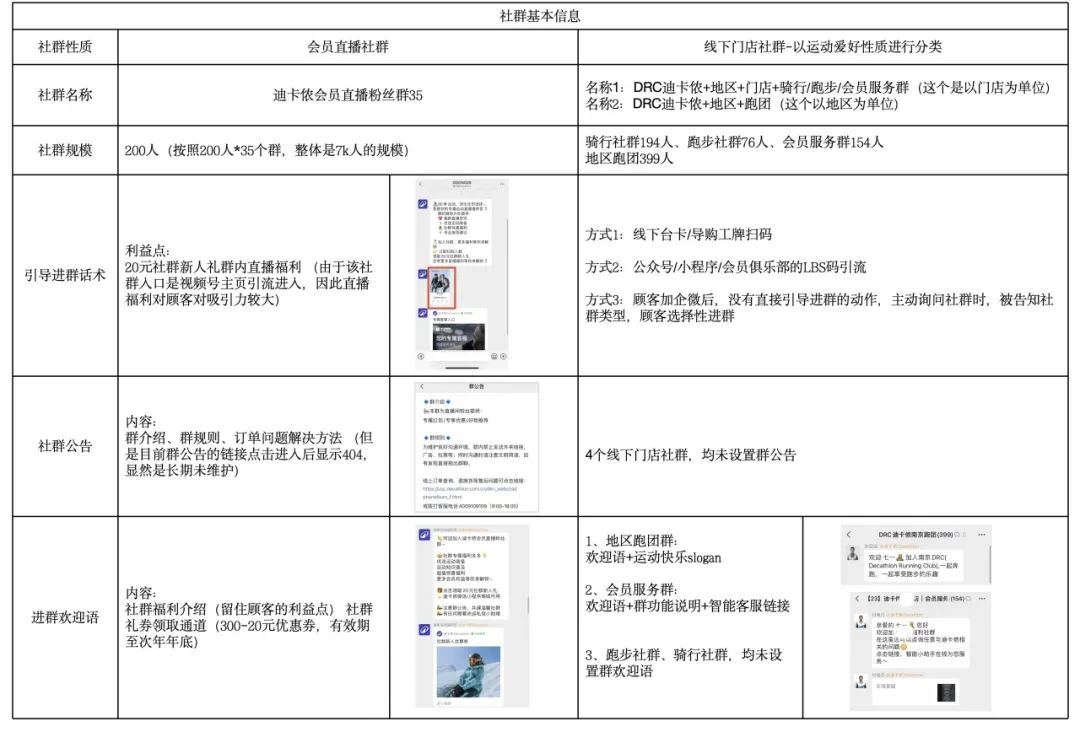Viewport: 1080px width, 732px height.
Task: Select the 社群公告 row label
Action: click(x=65, y=446)
